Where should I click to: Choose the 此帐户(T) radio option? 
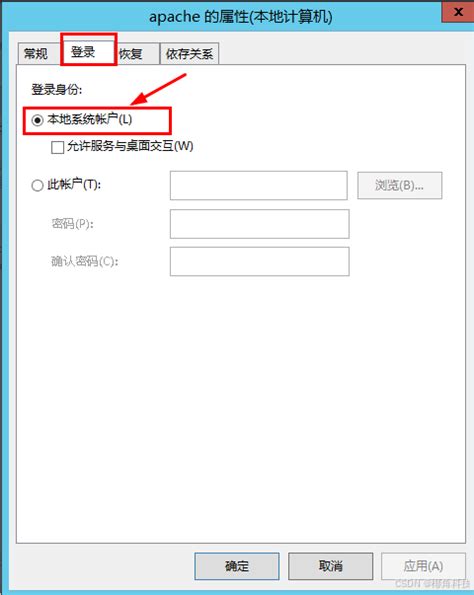[x=37, y=186]
